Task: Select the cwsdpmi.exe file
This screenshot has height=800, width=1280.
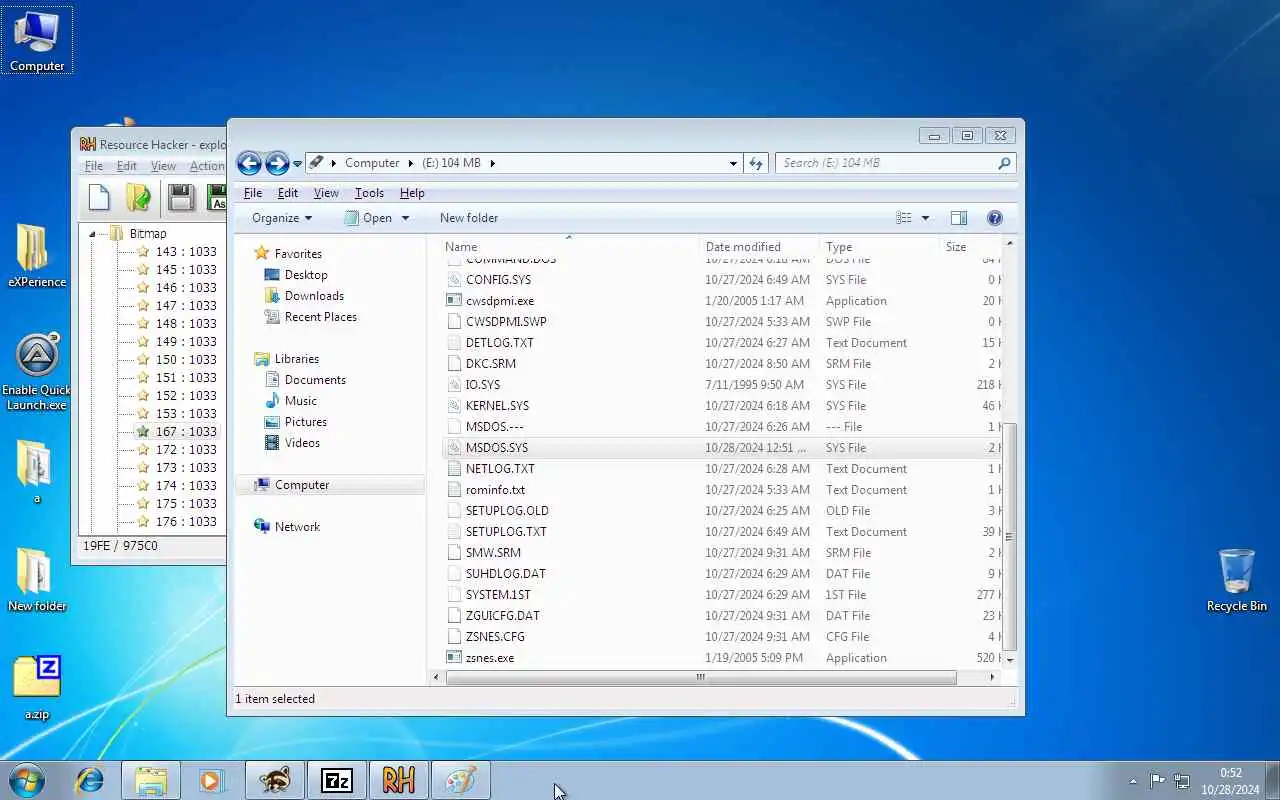Action: point(500,301)
